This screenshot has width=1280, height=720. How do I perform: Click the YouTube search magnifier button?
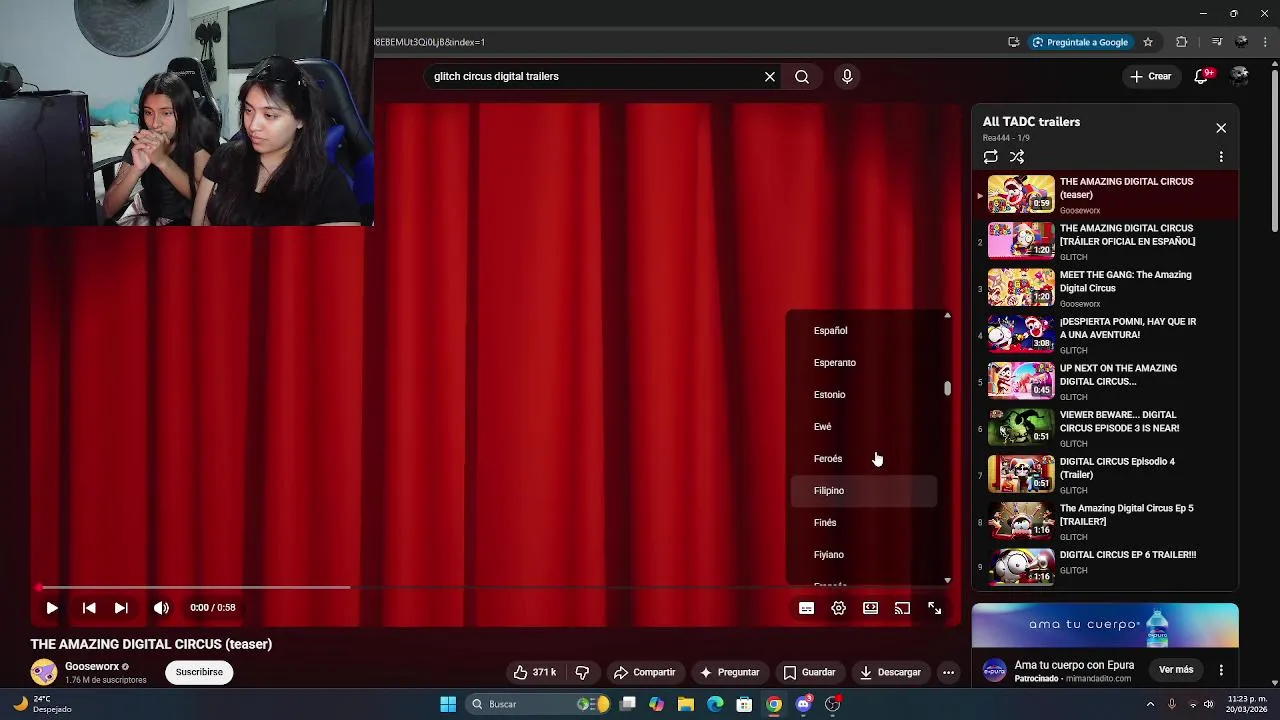tap(802, 76)
